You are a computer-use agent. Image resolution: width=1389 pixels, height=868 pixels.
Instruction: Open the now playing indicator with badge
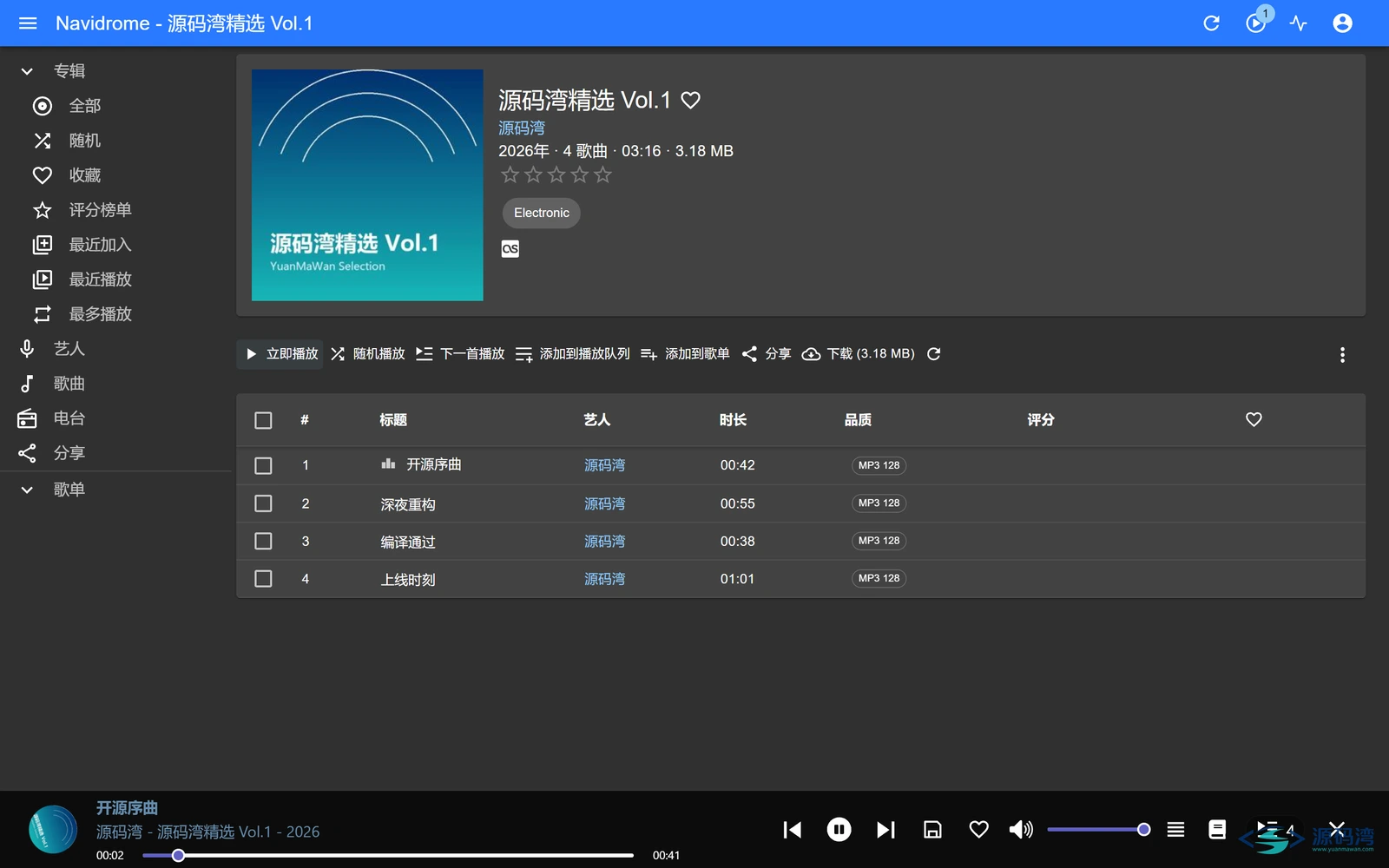pyautogui.click(x=1255, y=23)
